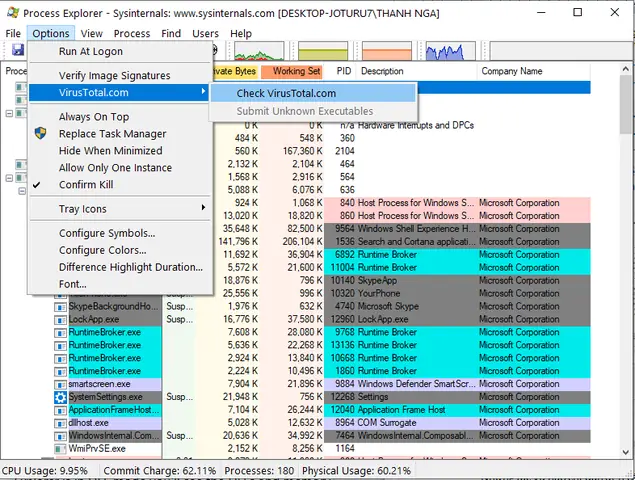Select the SystemSettings.exe process row
This screenshot has width=635, height=480.
(x=322, y=397)
